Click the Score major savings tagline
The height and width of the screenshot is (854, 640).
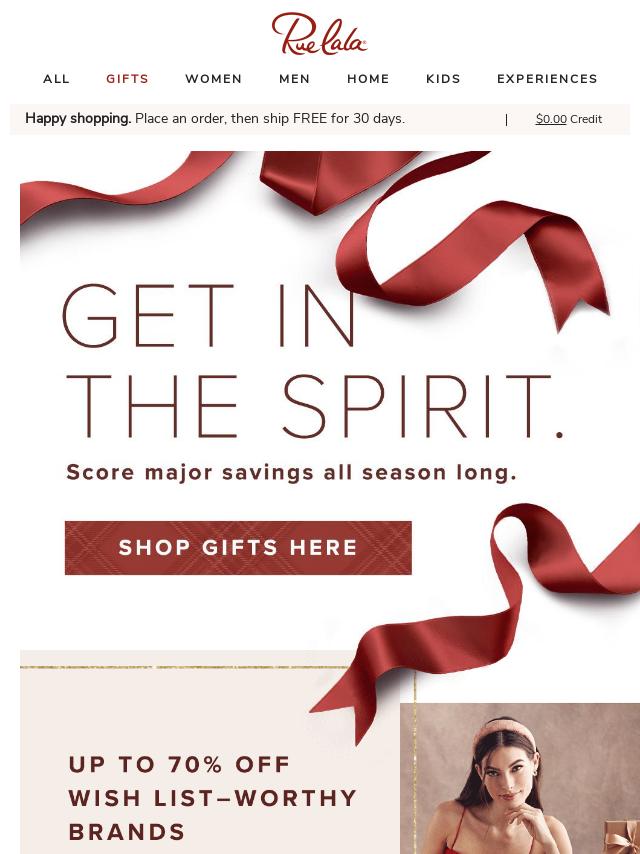(291, 472)
